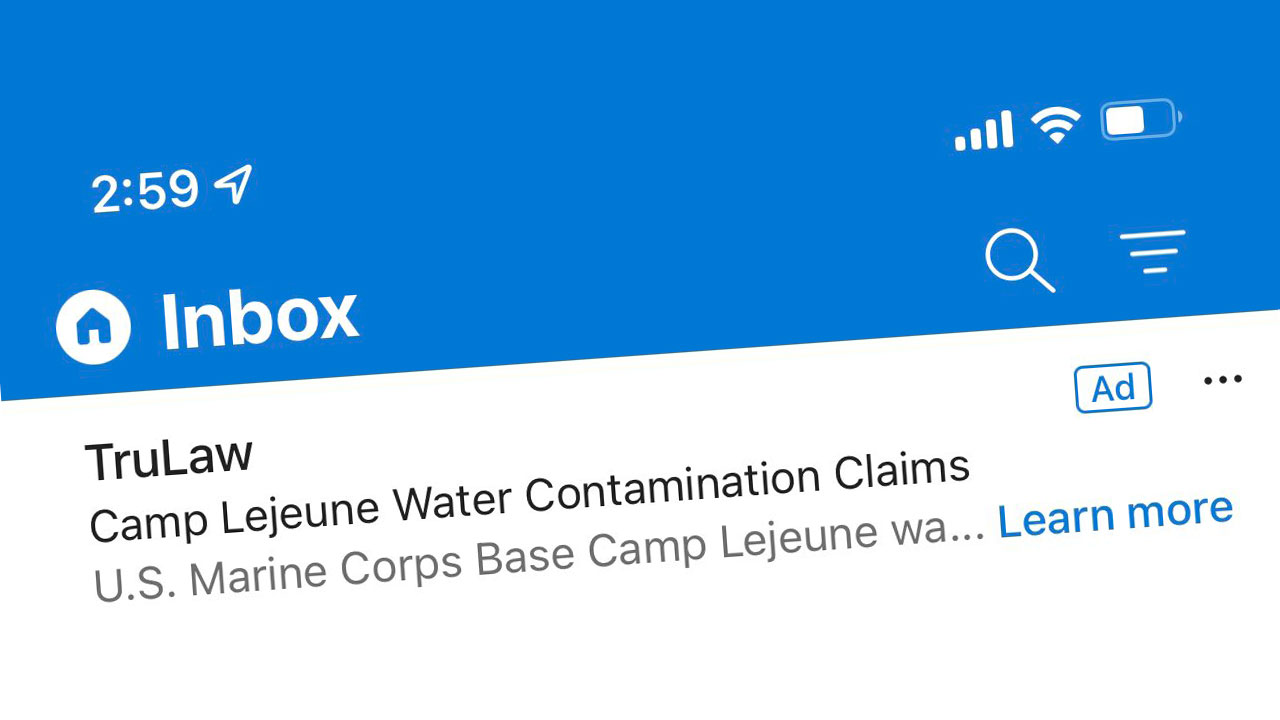Viewport: 1280px width, 720px height.
Task: Tap the battery level icon
Action: click(1141, 119)
